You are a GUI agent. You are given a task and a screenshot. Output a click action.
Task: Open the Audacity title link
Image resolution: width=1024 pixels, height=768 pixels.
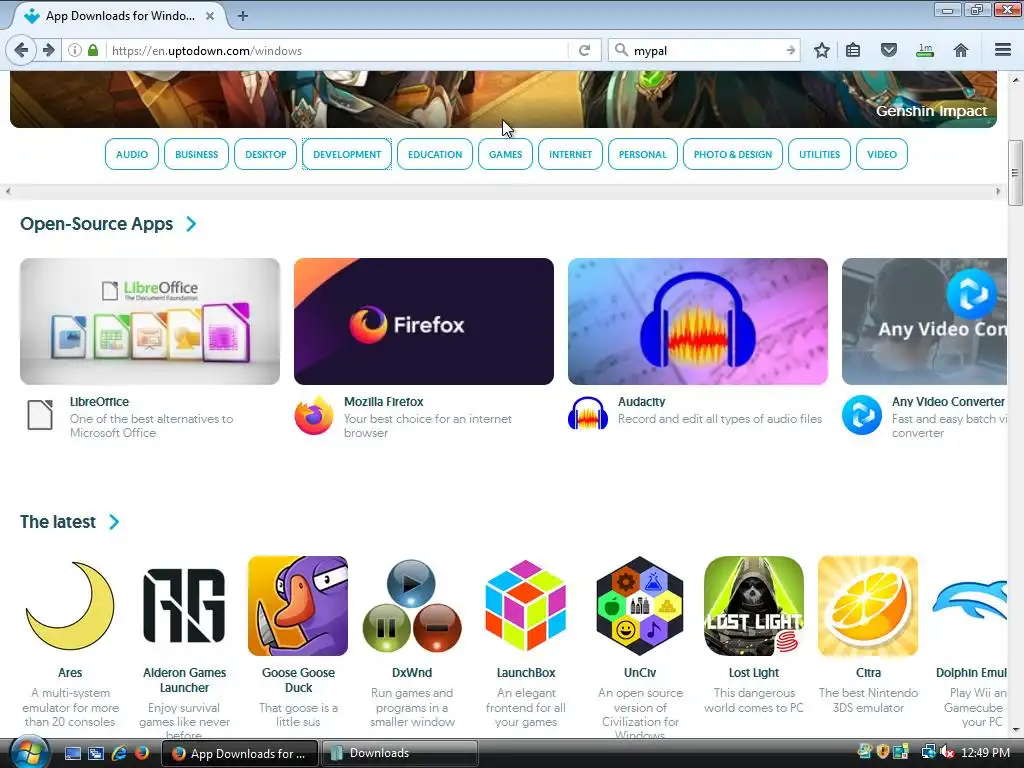[x=641, y=402]
